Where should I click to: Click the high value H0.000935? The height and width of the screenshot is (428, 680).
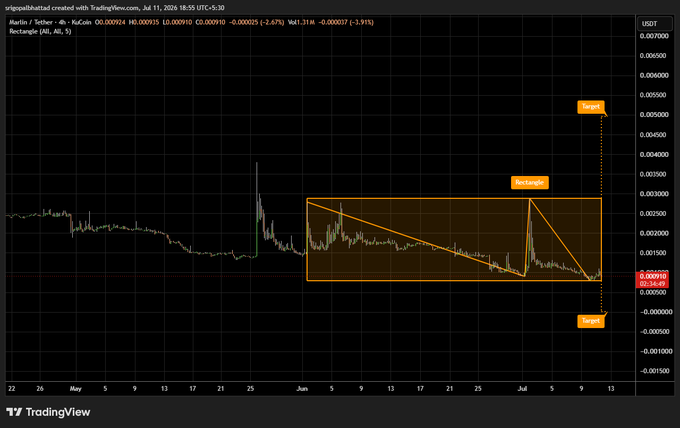[144, 22]
